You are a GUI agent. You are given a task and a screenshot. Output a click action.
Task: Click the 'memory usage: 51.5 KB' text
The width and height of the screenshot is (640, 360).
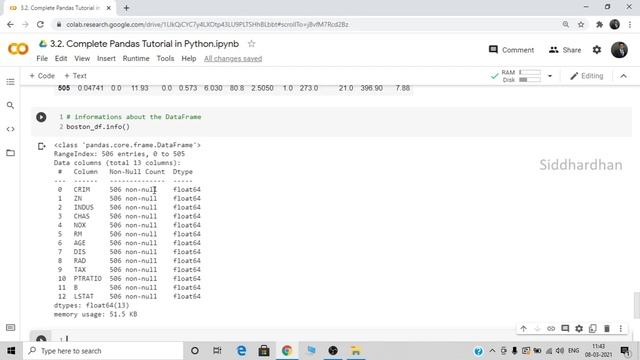click(x=96, y=314)
